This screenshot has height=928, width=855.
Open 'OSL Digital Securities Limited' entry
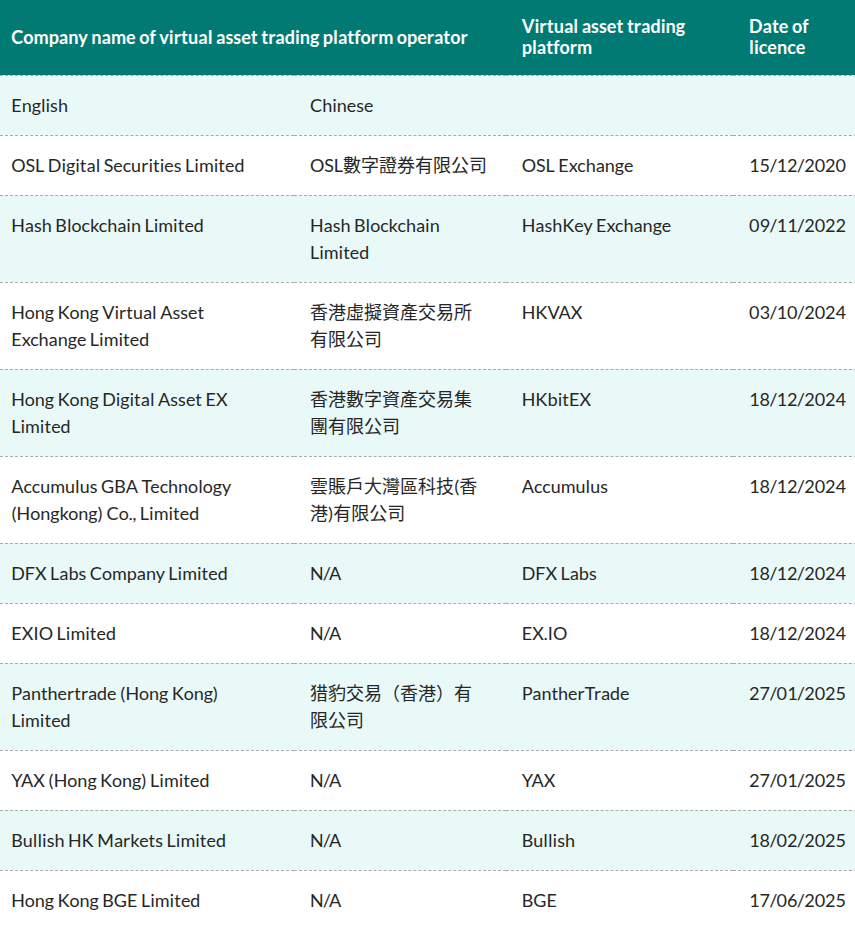(127, 166)
